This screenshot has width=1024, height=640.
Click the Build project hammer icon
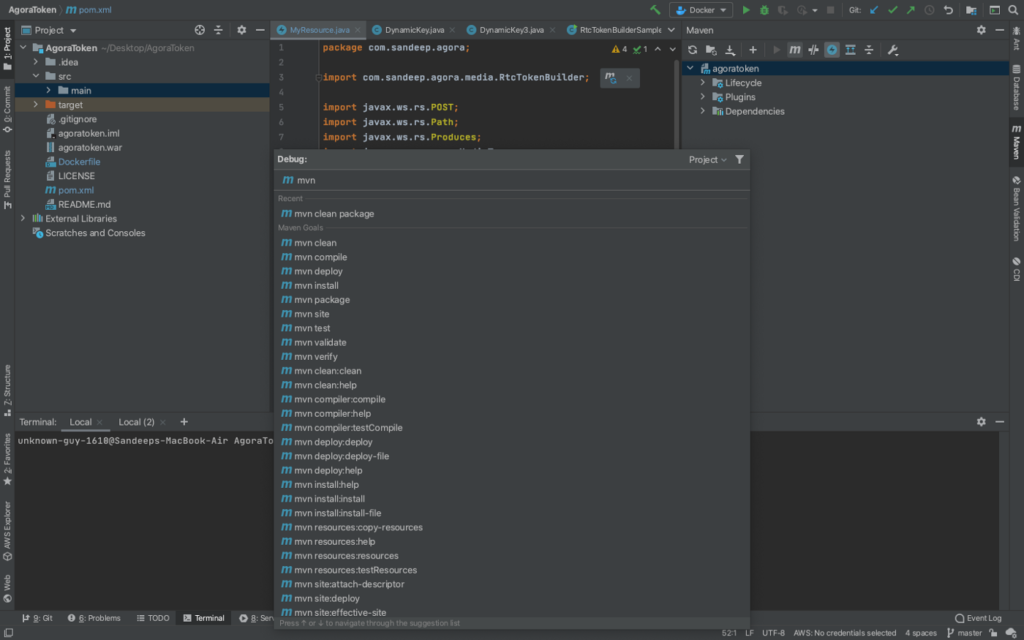point(655,10)
